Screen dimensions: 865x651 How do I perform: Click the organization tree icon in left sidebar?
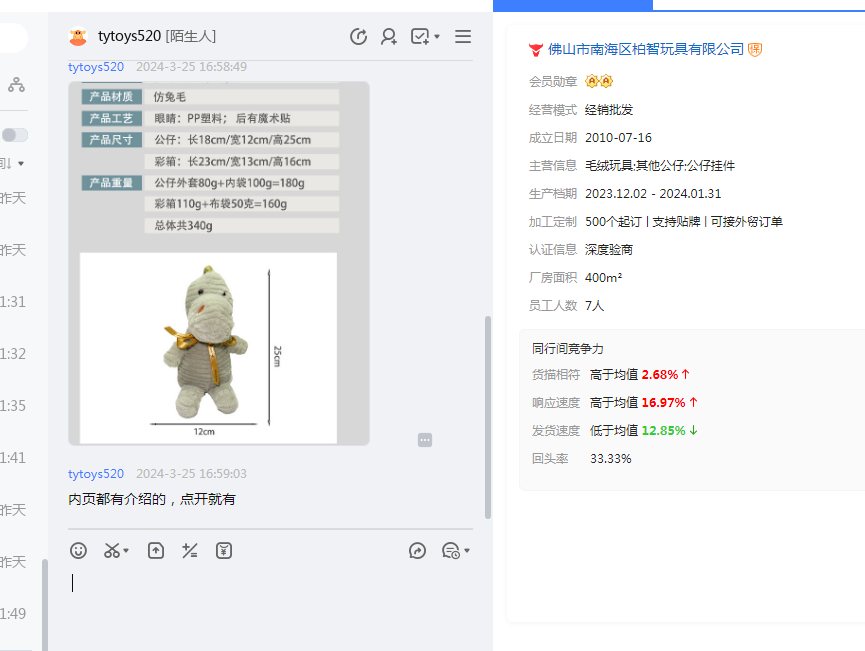pyautogui.click(x=16, y=86)
